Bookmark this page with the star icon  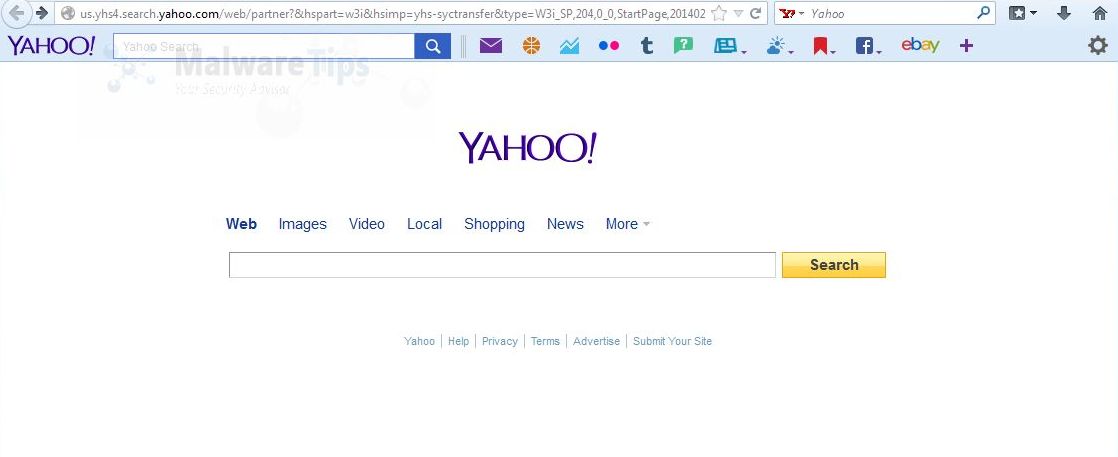(719, 13)
